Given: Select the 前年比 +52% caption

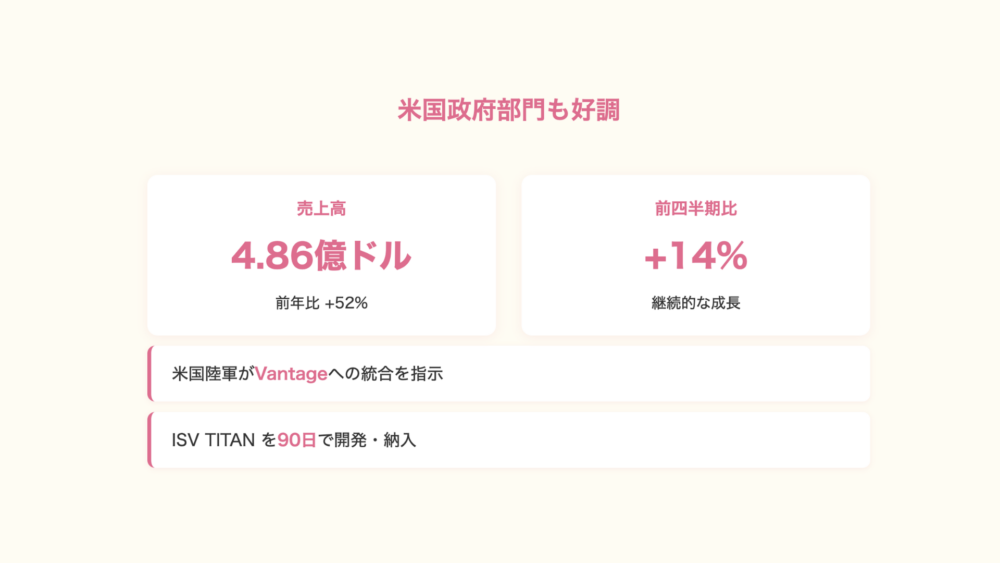Looking at the screenshot, I should pyautogui.click(x=321, y=302).
